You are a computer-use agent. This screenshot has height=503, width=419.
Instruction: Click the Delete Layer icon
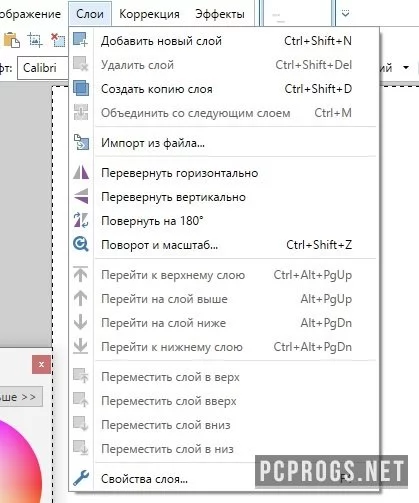tap(81, 64)
